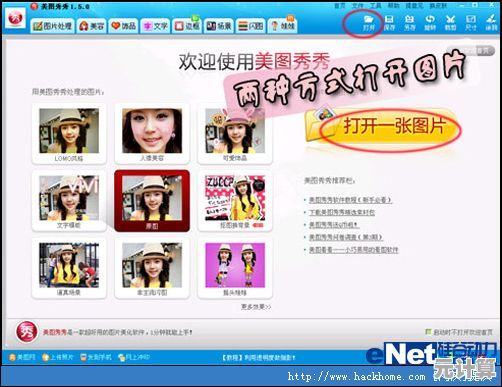Switch to the 美容 beauty tab
The width and height of the screenshot is (502, 387).
(x=92, y=26)
